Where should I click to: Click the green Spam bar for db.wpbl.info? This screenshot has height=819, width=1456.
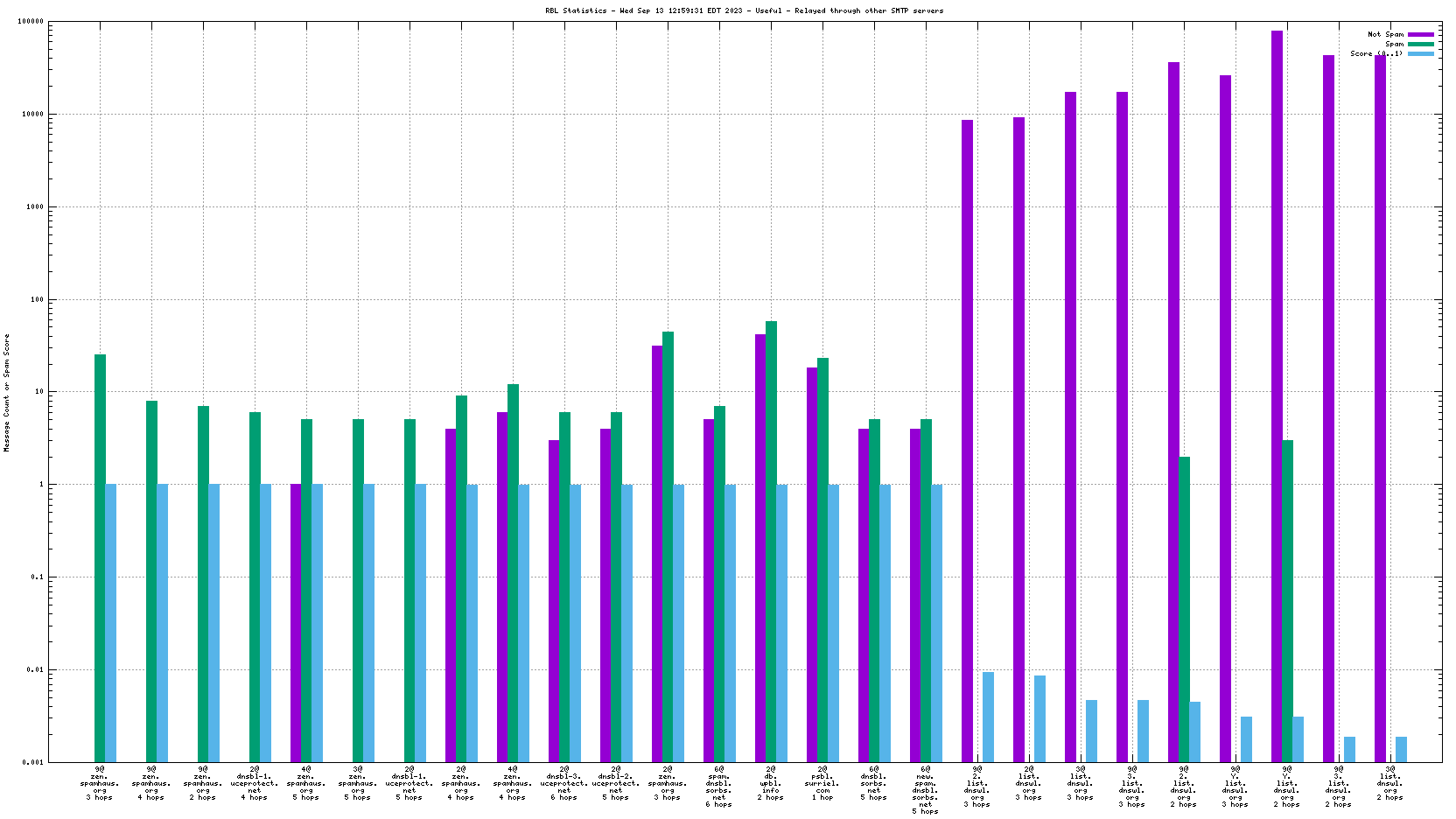pos(771,541)
